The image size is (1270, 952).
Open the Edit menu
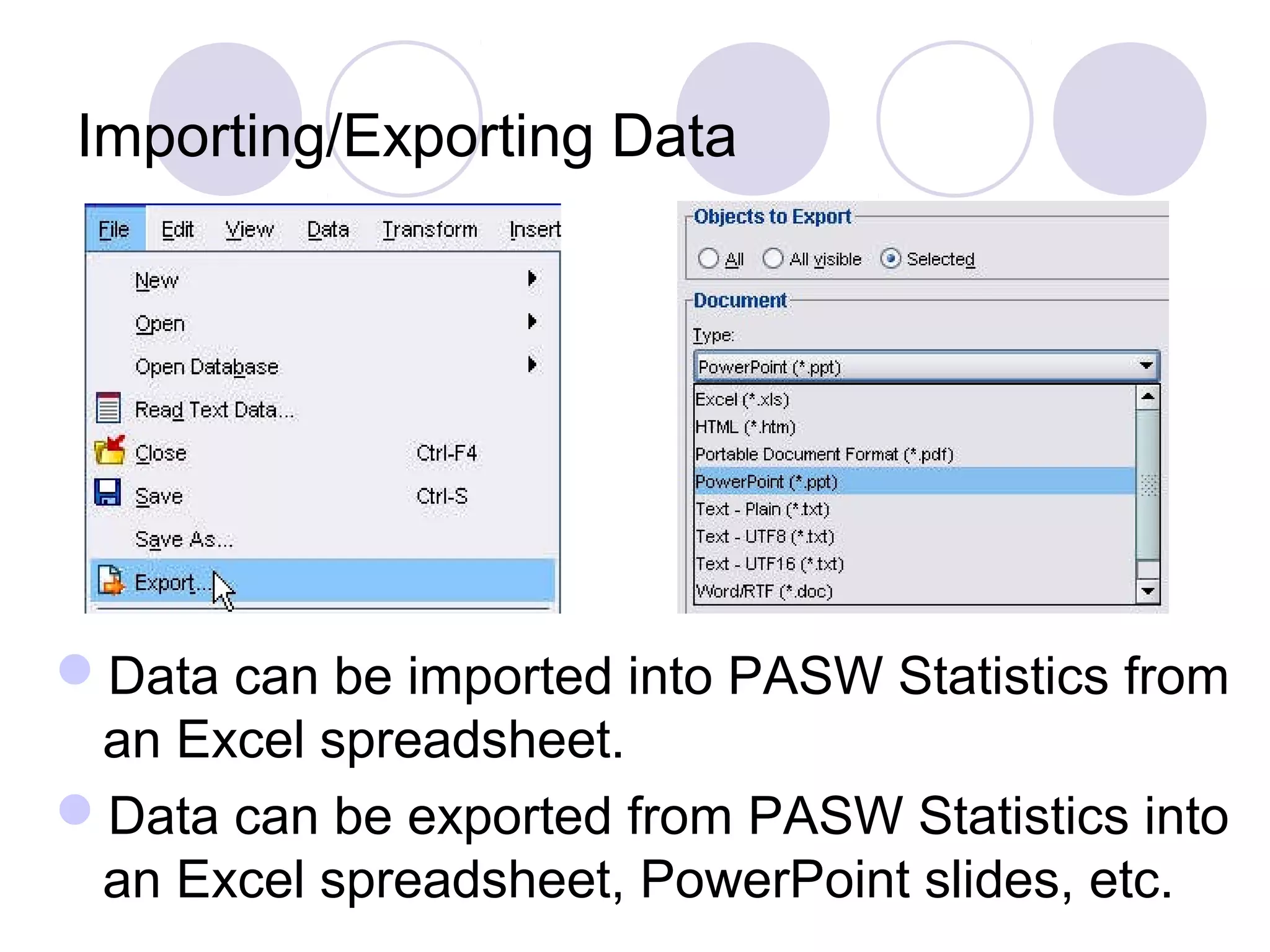(178, 229)
